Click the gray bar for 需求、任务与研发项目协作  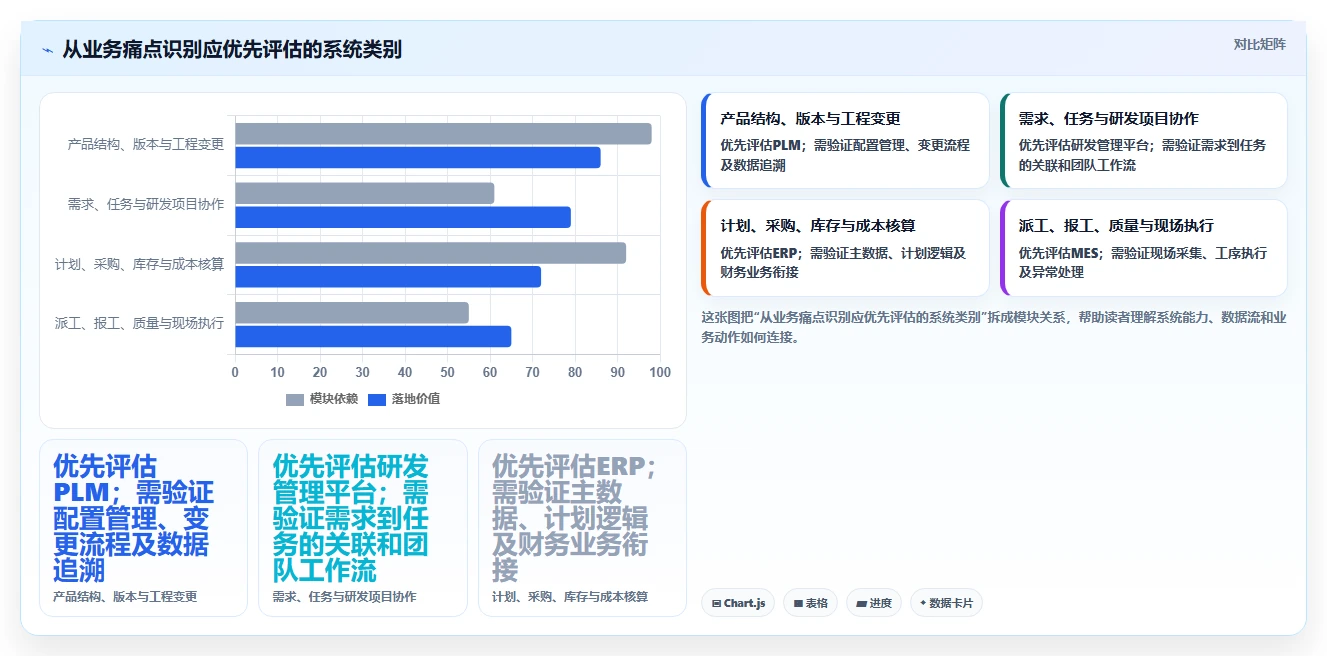point(365,193)
